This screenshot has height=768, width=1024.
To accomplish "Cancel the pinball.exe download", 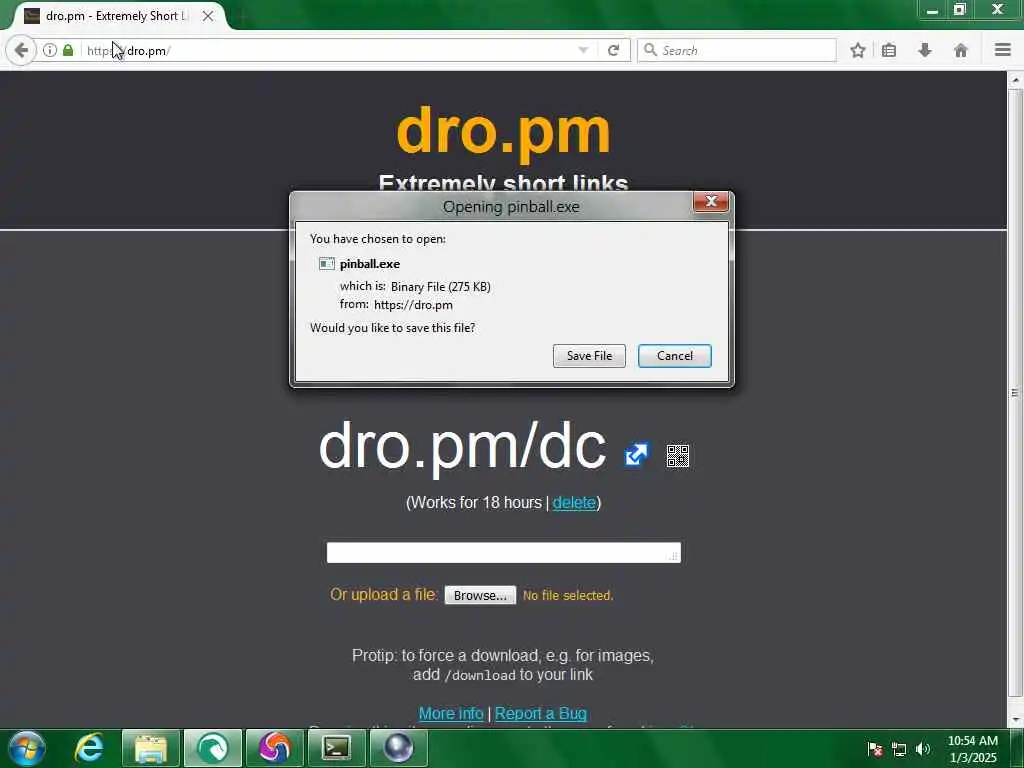I will [675, 356].
